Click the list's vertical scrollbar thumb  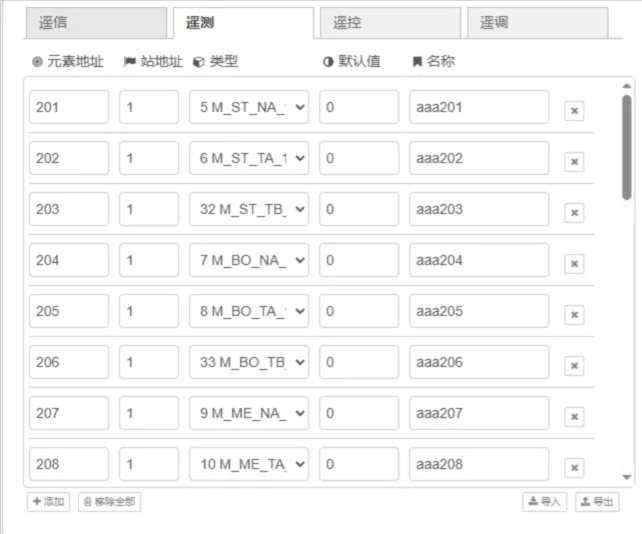(x=626, y=147)
